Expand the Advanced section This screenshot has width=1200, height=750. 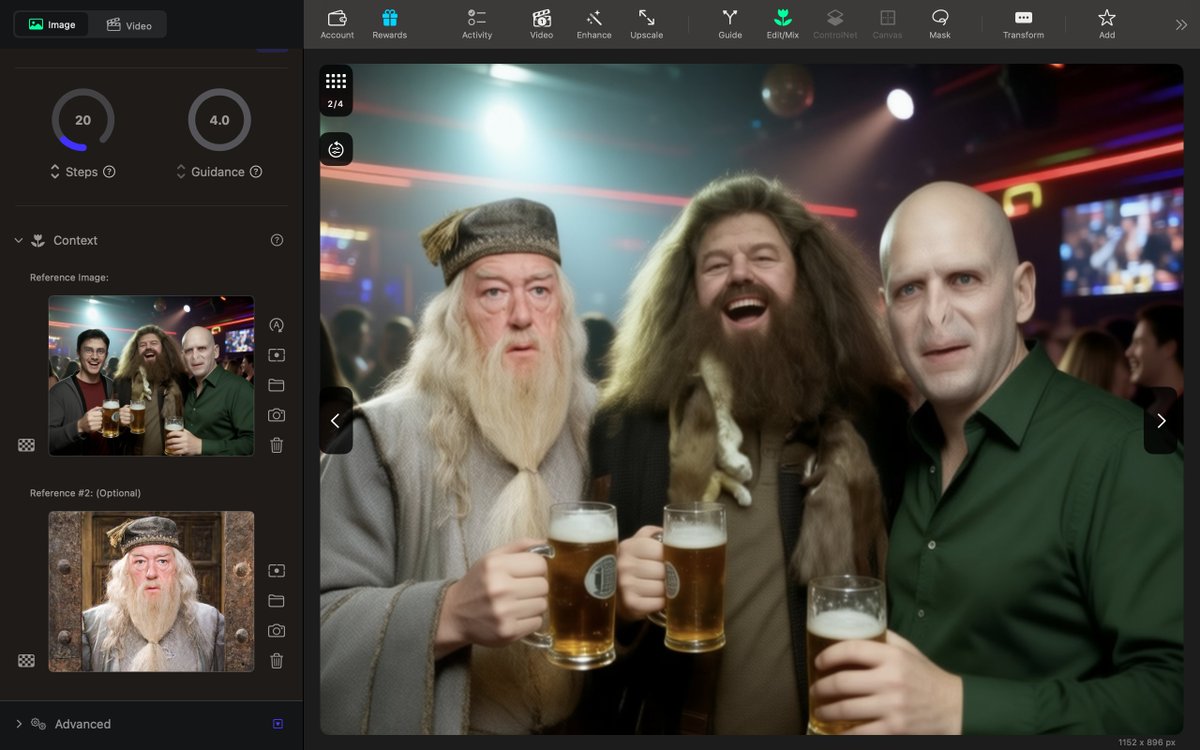coord(19,724)
